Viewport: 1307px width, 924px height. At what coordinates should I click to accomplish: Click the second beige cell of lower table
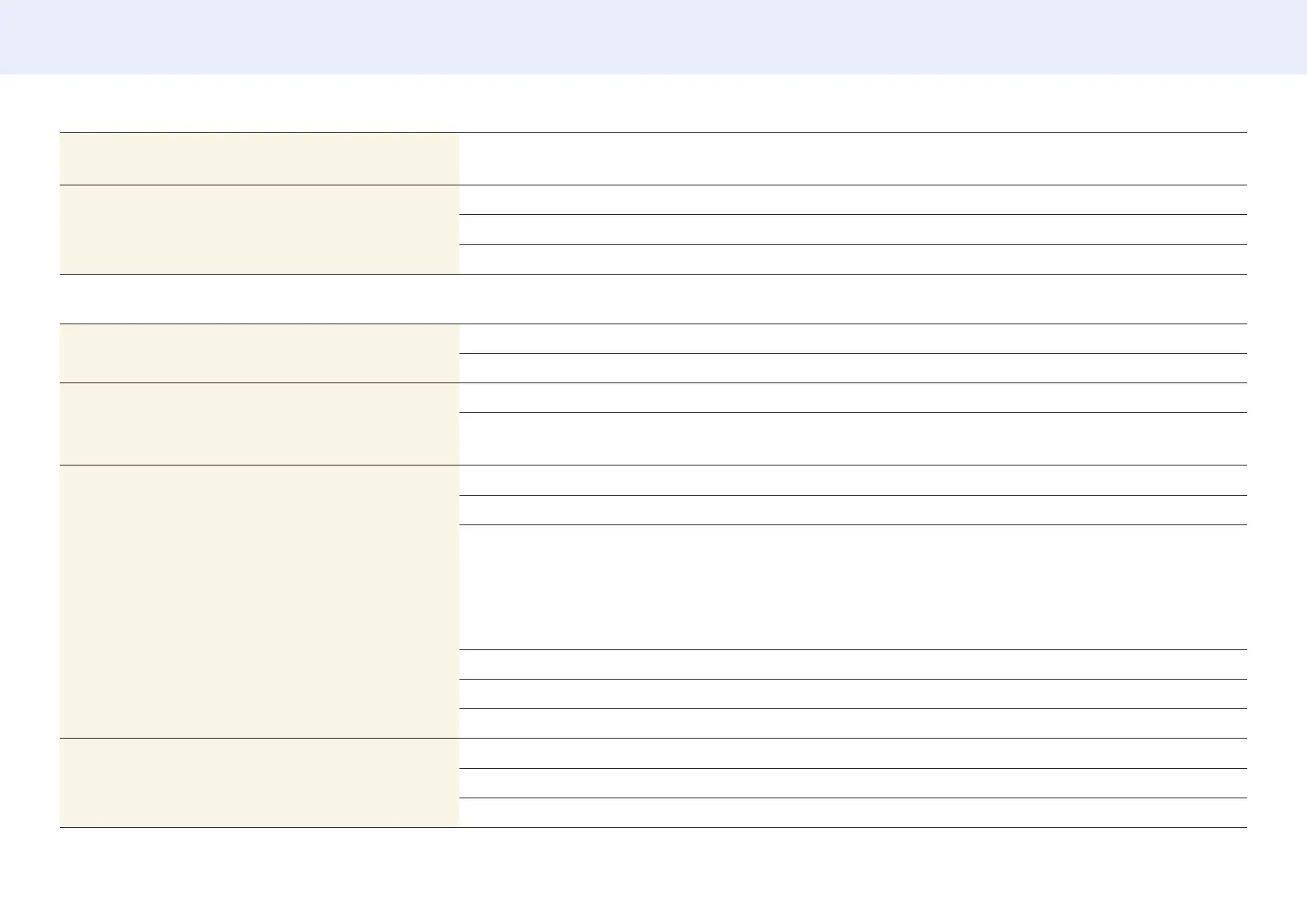pyautogui.click(x=259, y=424)
